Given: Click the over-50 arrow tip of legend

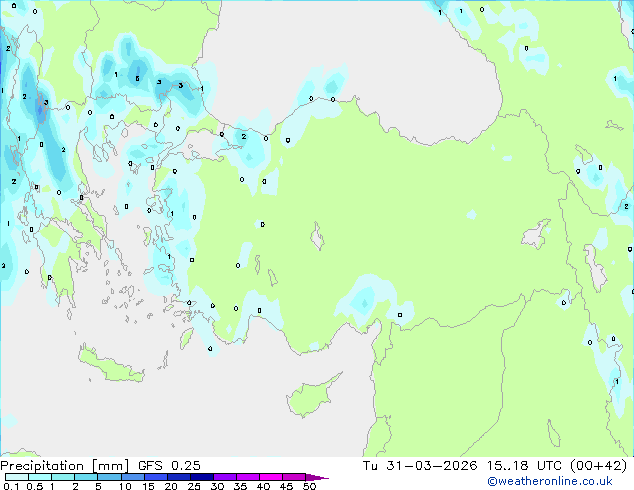Looking at the screenshot, I should coord(317,477).
